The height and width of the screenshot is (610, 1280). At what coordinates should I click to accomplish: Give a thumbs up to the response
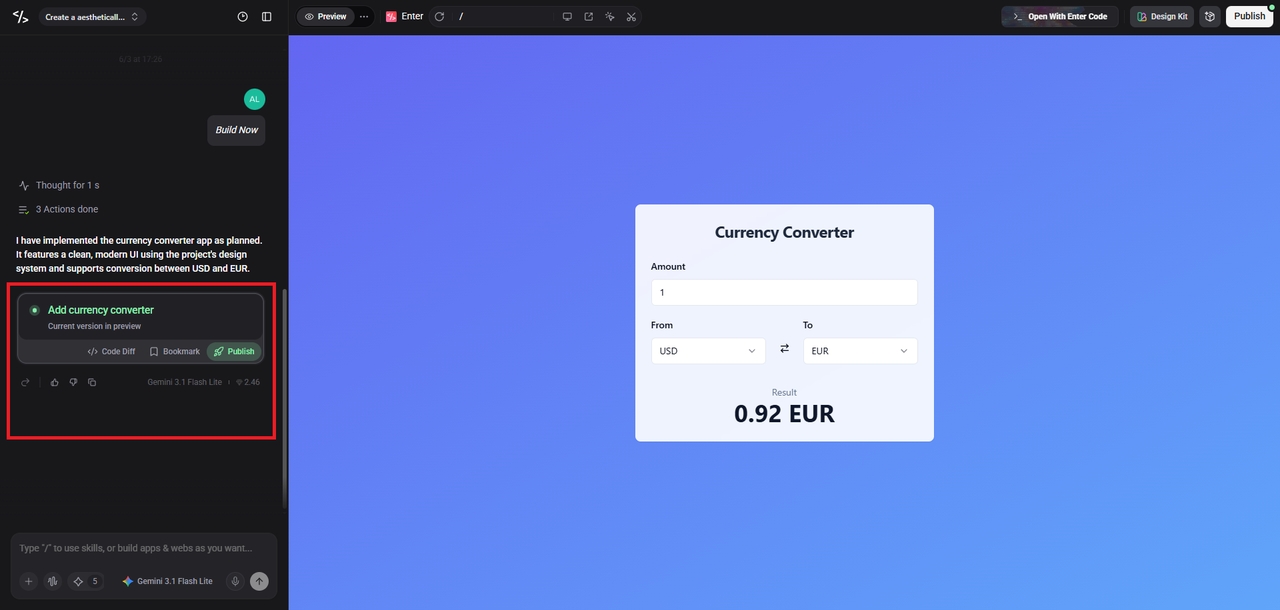(55, 382)
